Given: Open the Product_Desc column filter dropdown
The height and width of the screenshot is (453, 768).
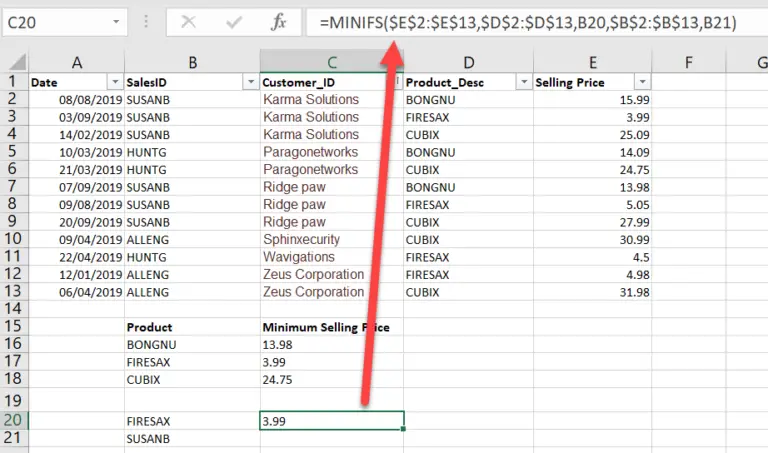Looking at the screenshot, I should tap(524, 82).
